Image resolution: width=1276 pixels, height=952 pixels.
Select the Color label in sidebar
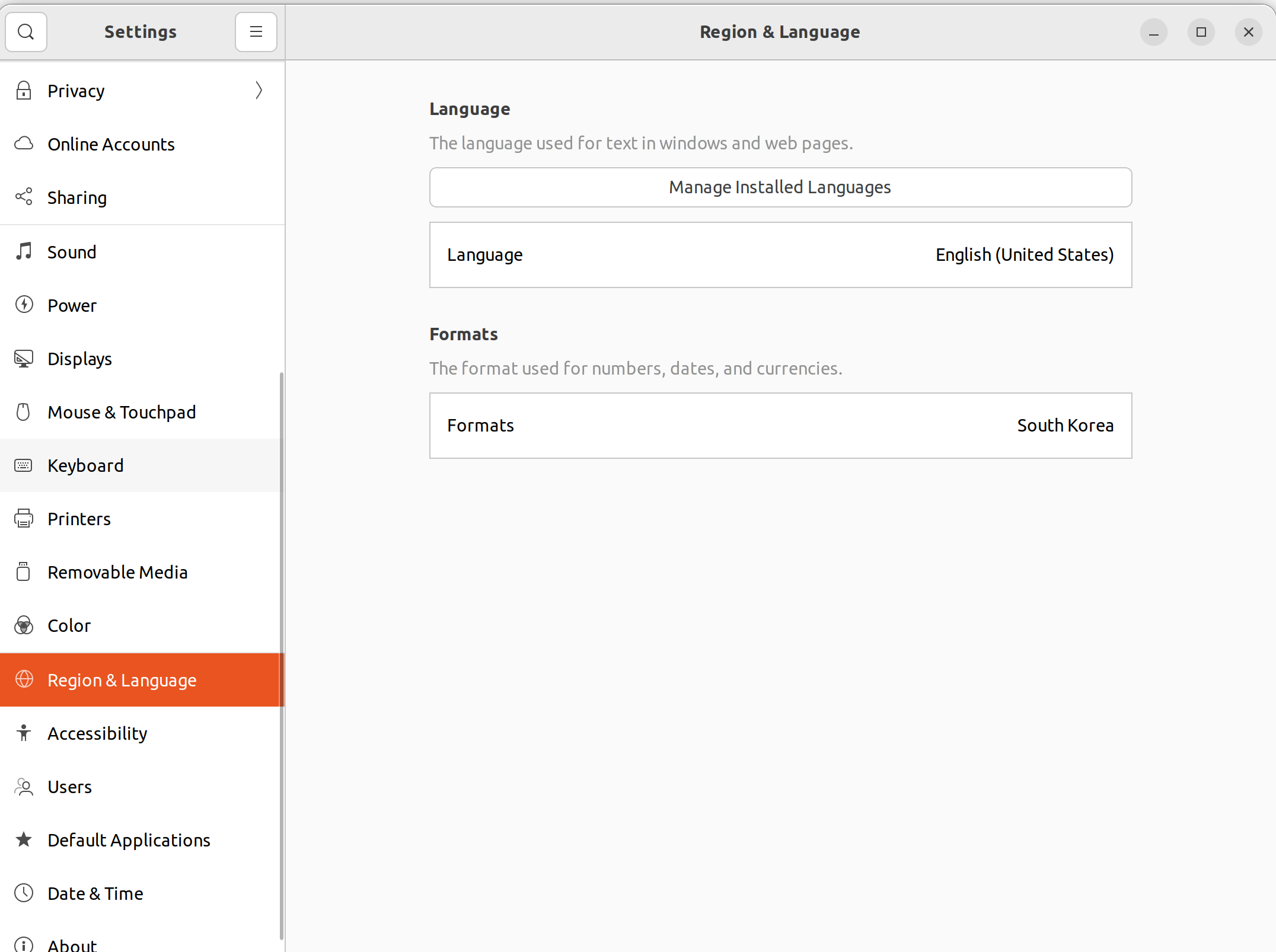(x=69, y=625)
